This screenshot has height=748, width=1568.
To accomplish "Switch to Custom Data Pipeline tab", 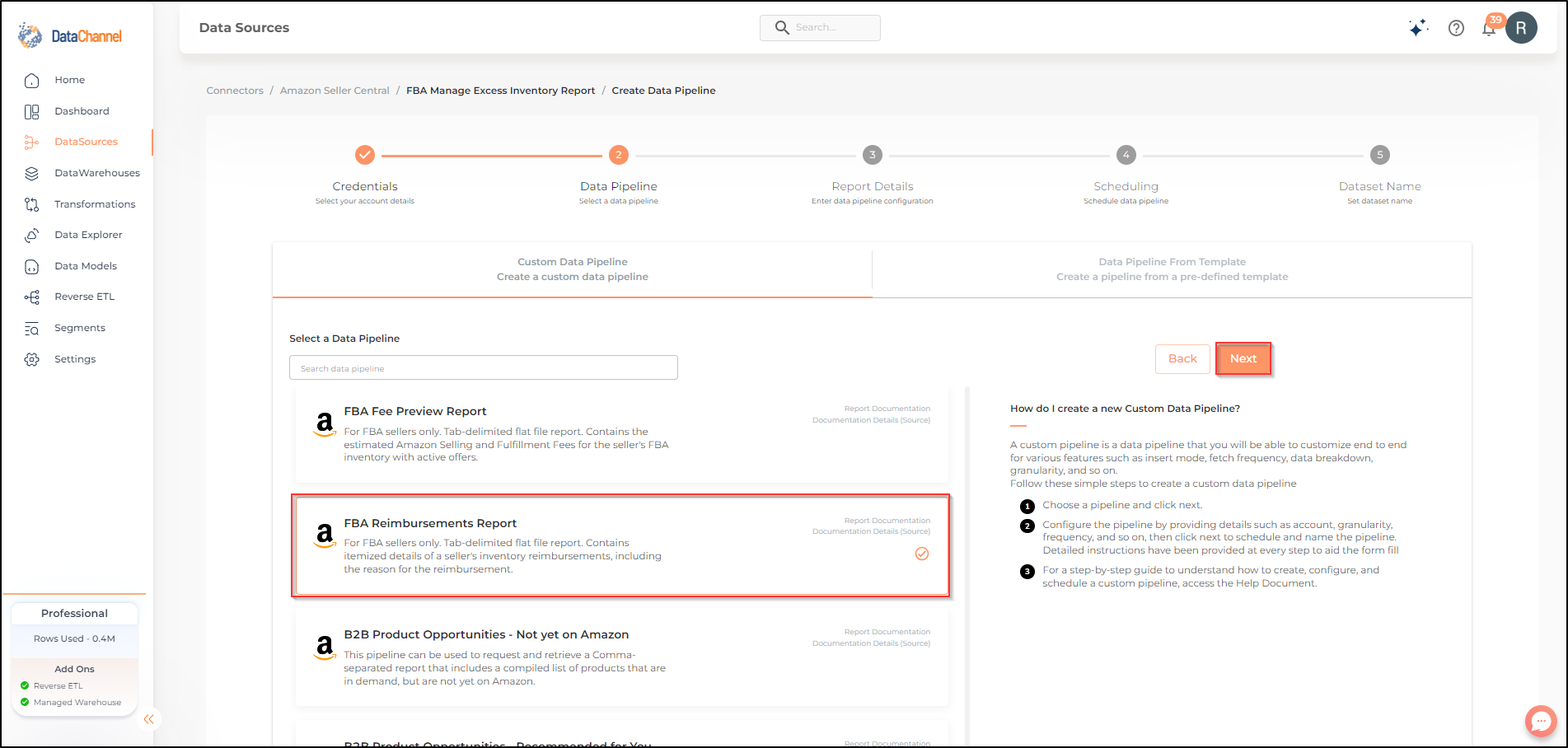I will (573, 269).
